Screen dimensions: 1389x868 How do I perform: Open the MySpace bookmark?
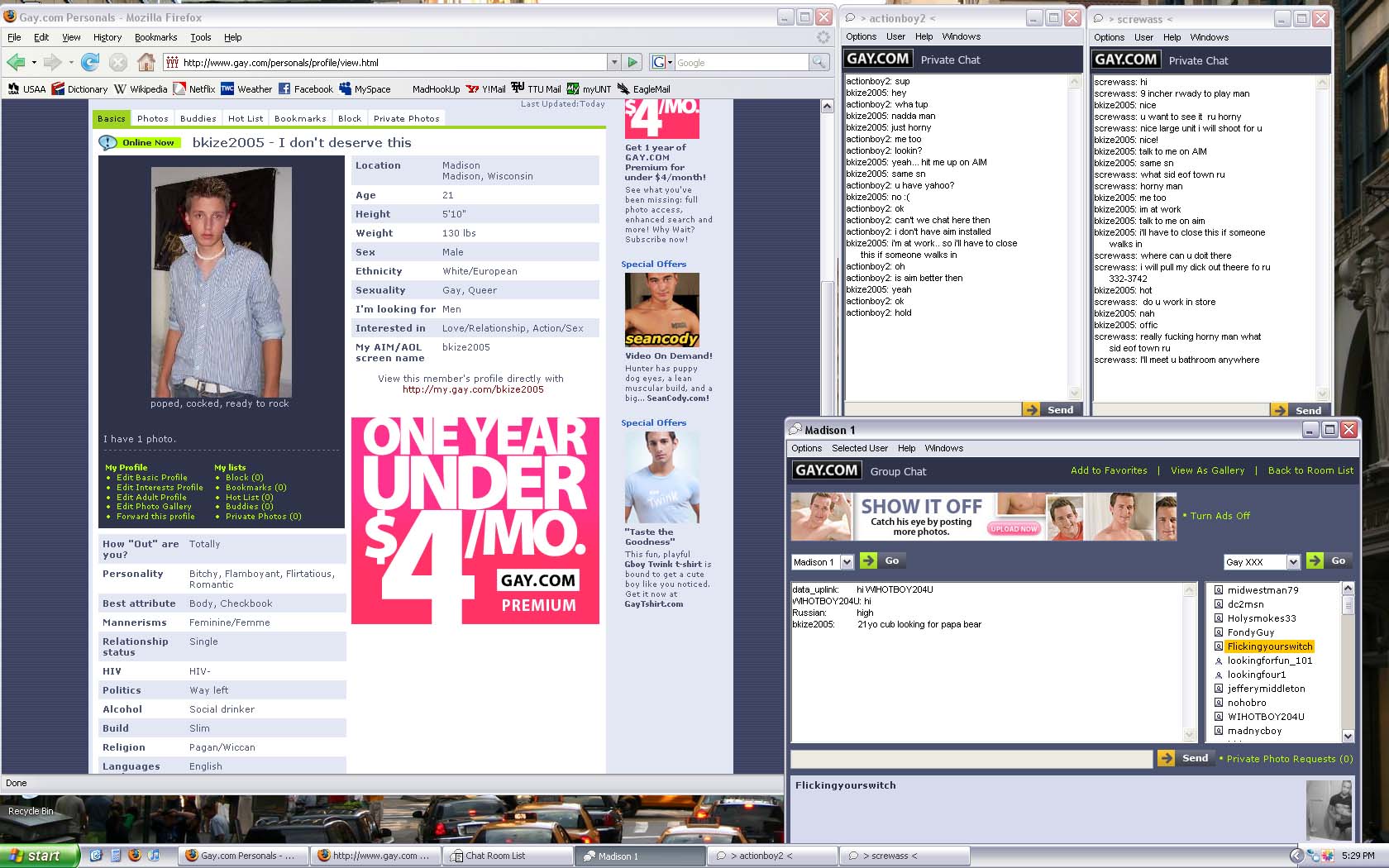(365, 88)
